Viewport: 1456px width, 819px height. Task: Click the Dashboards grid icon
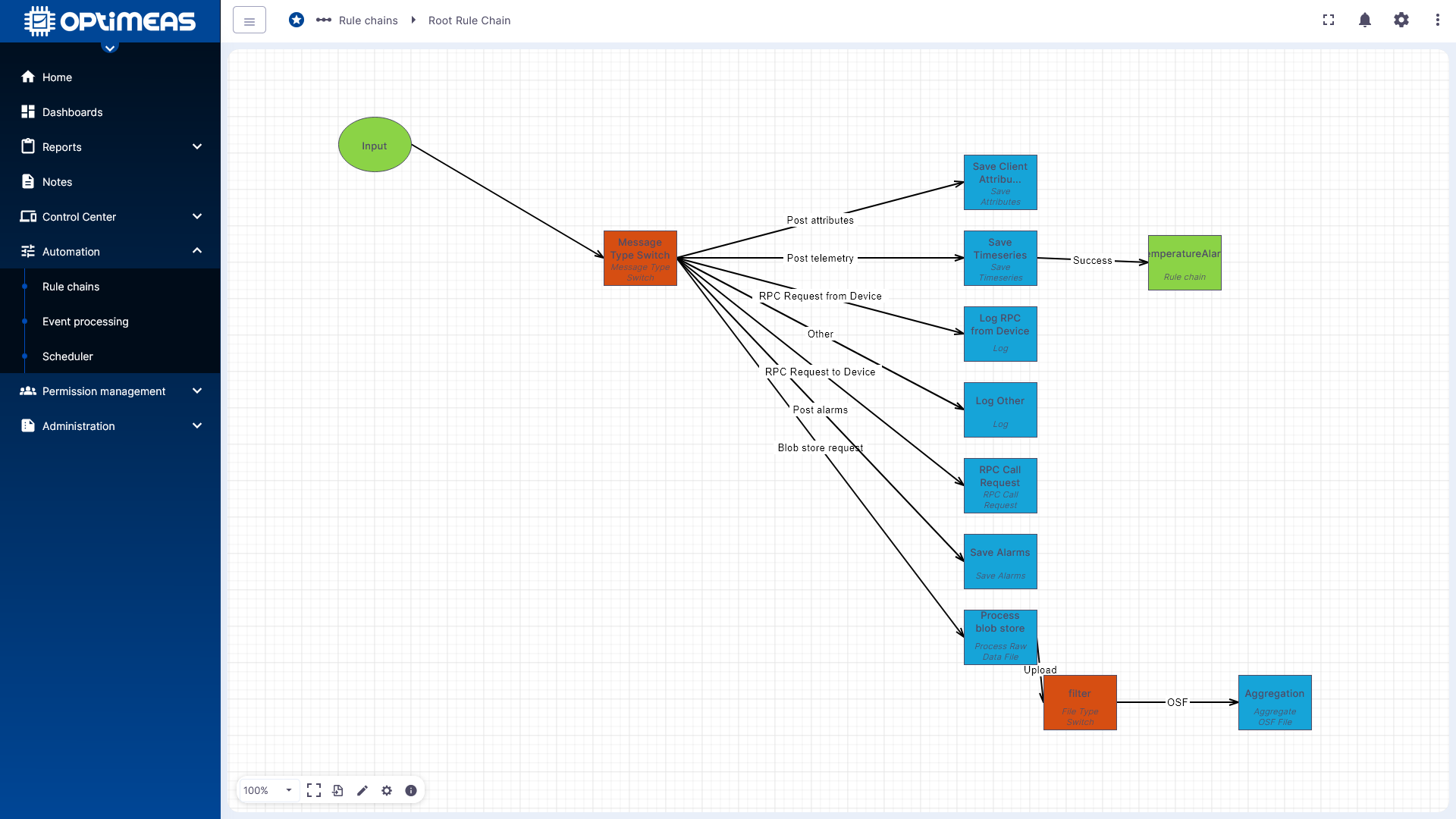[x=28, y=111]
